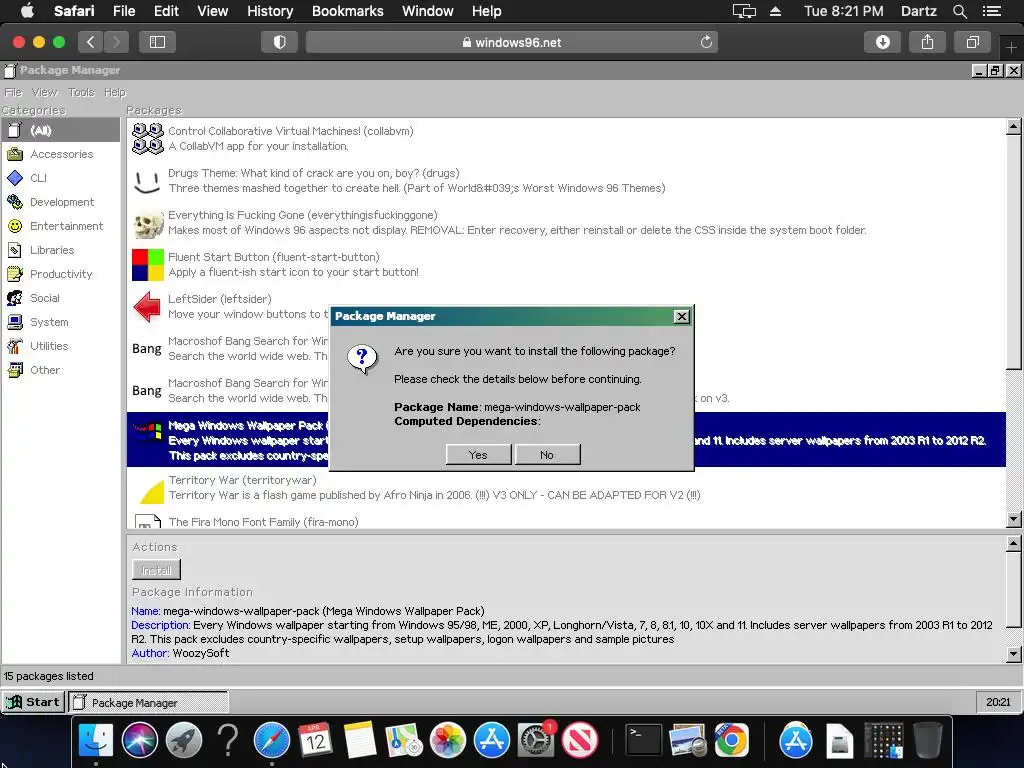
Task: Launch Siri from the Dock
Action: coord(139,741)
